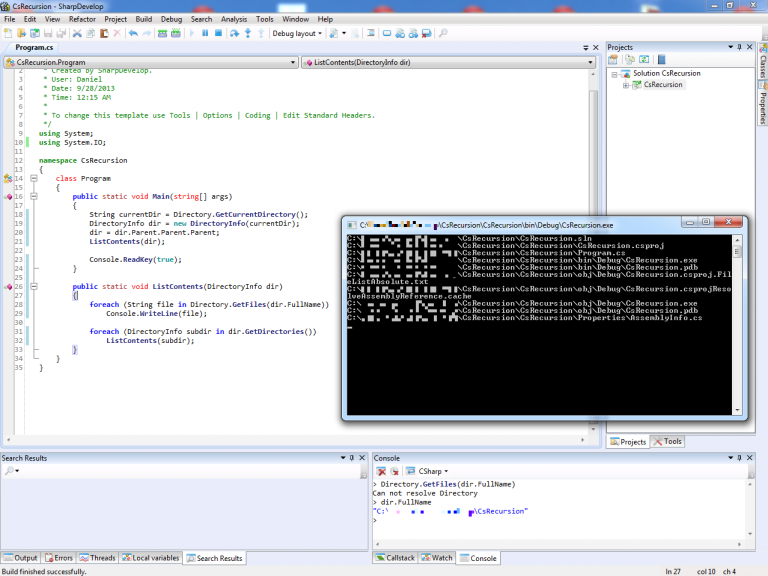Collapse the Main method fold marker
This screenshot has width=768, height=576.
point(33,197)
